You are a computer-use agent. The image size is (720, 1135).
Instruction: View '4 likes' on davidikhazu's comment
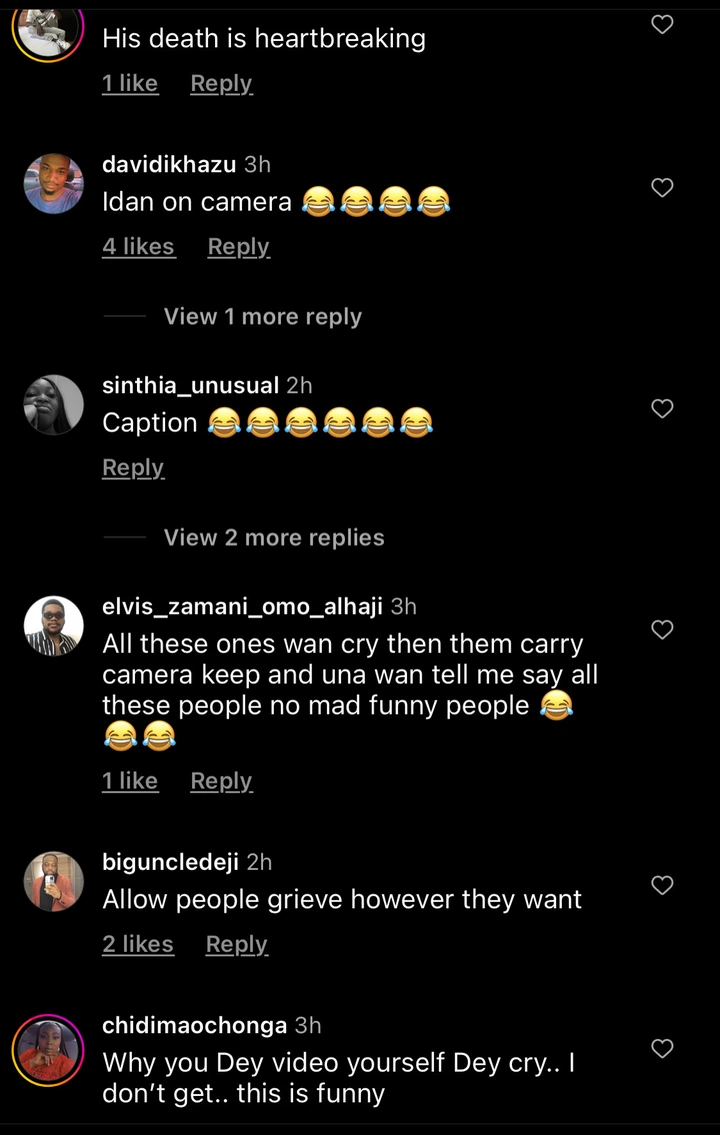pos(139,247)
